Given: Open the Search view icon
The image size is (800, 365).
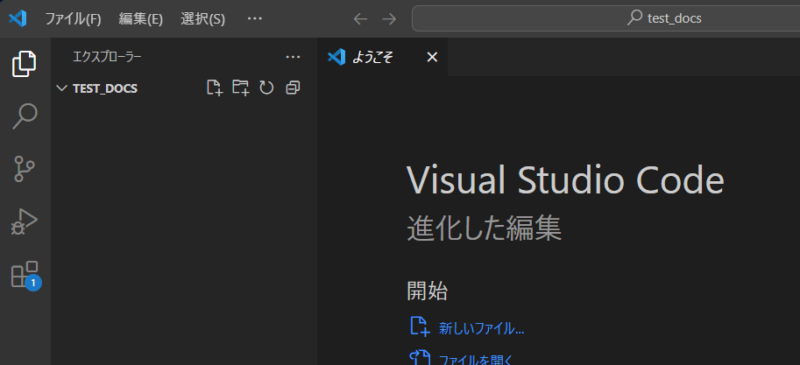Looking at the screenshot, I should click(x=24, y=116).
